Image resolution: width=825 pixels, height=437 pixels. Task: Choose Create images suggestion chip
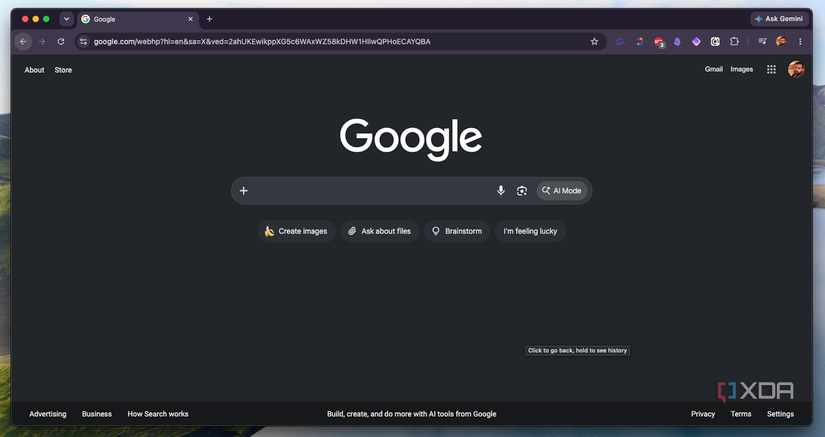click(296, 231)
